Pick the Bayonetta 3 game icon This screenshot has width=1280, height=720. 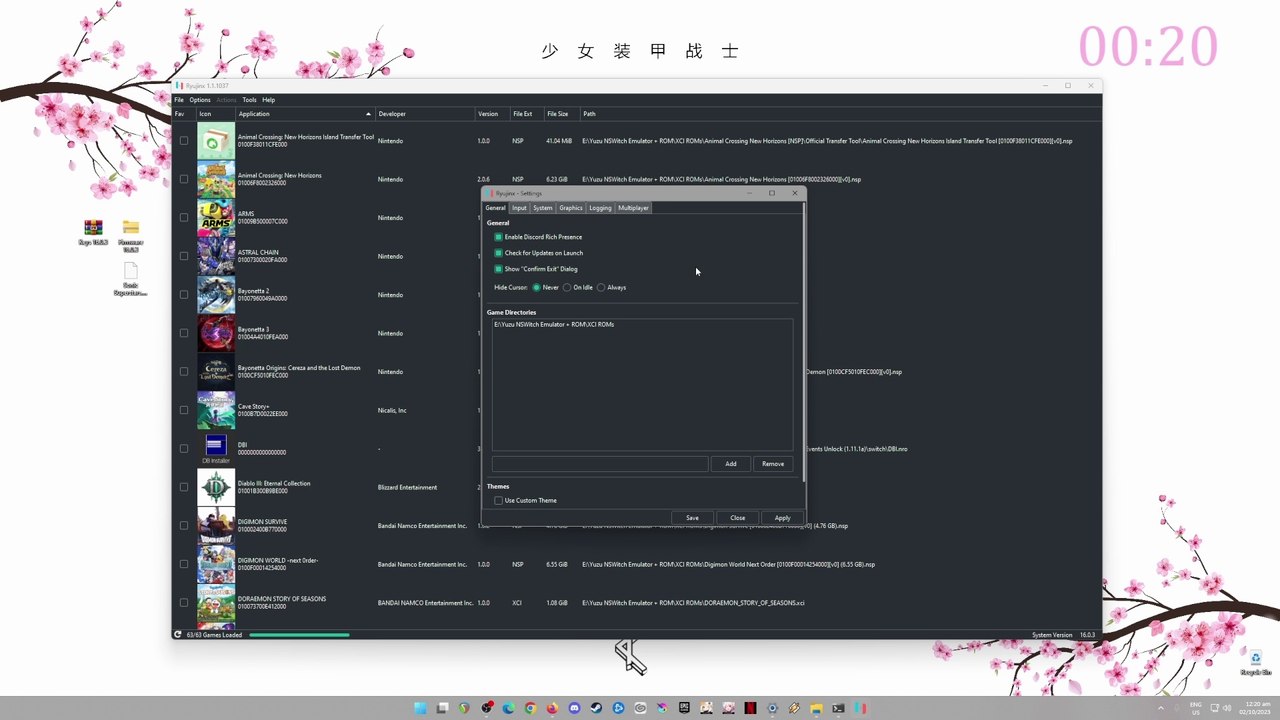216,333
